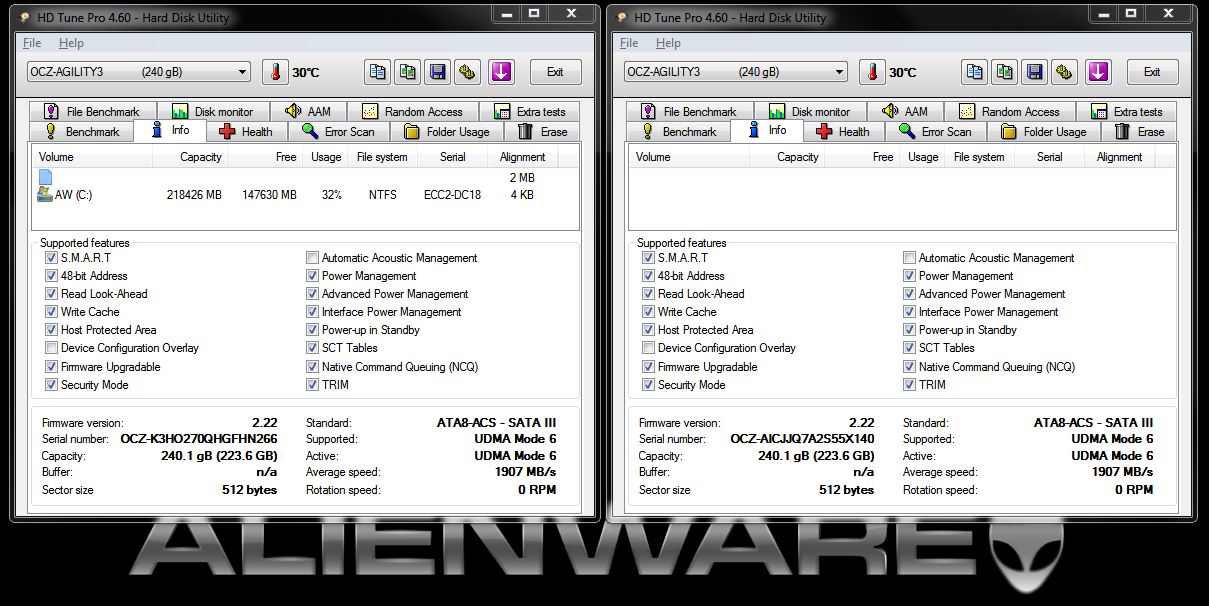Select the Info tab in right window
Viewport: 1209px width, 606px height.
[x=766, y=130]
